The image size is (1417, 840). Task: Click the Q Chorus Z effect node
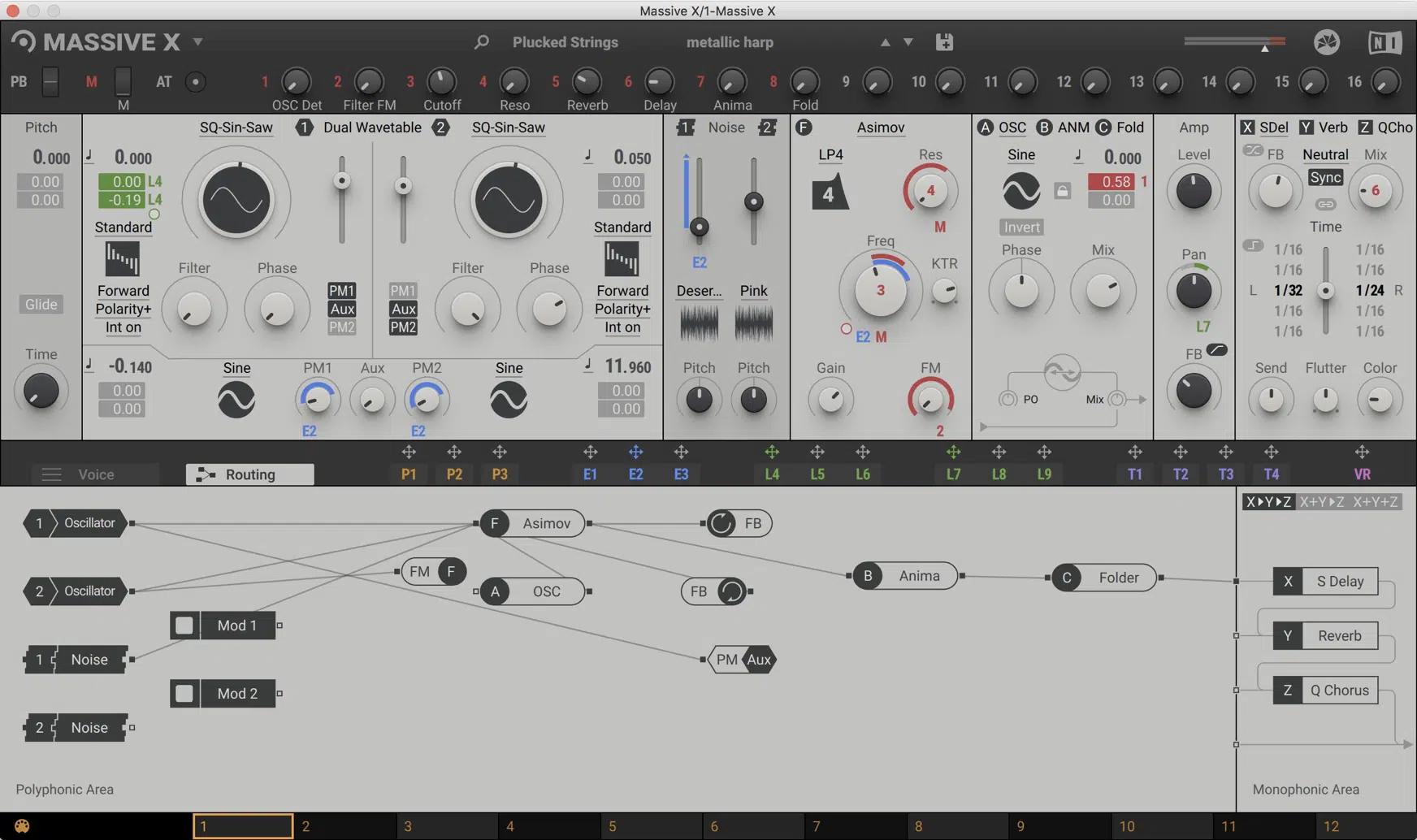point(1325,691)
